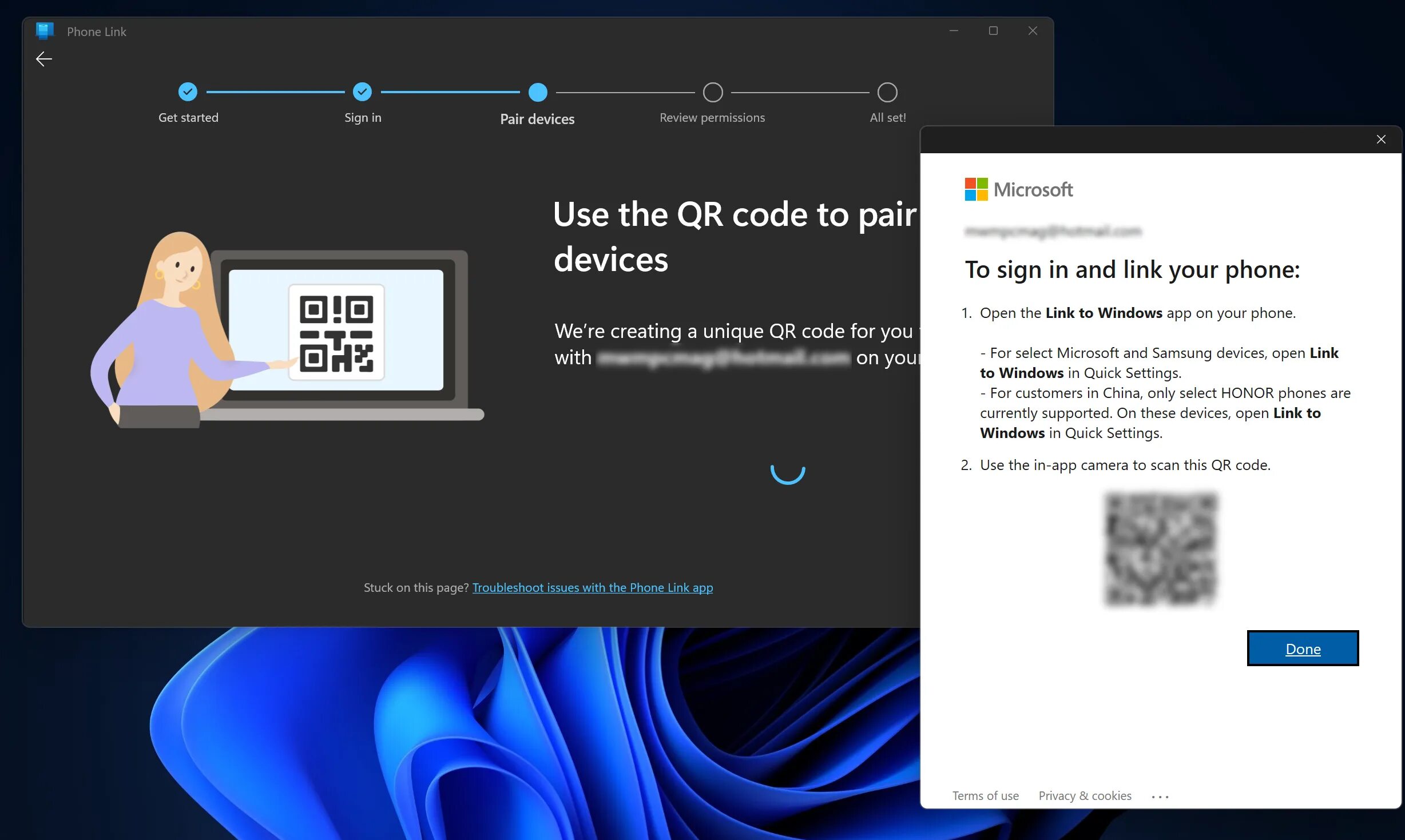The width and height of the screenshot is (1405, 840).
Task: Maximize the Phone Link window
Action: [x=993, y=31]
